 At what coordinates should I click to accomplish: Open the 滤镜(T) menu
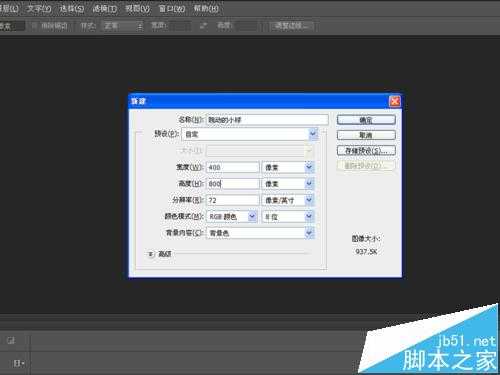[x=105, y=8]
